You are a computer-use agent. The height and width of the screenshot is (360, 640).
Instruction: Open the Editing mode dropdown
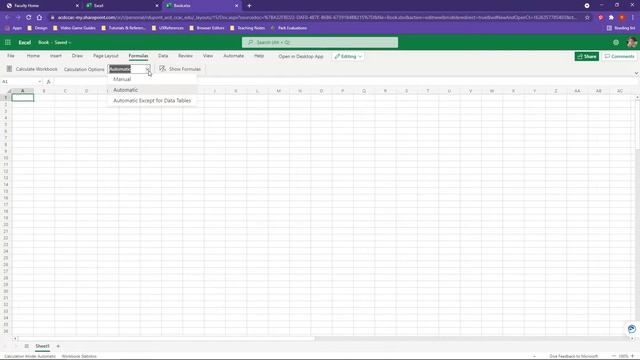(x=348, y=56)
